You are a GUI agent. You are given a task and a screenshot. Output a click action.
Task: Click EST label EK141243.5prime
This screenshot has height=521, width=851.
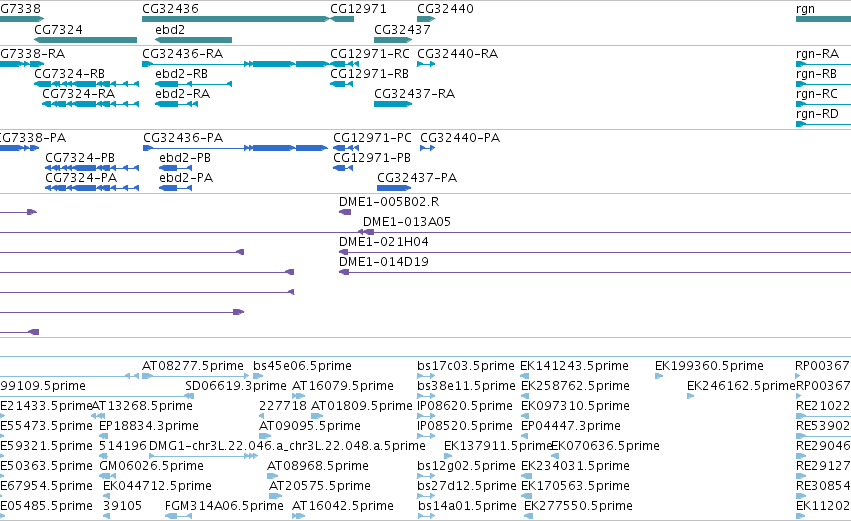574,366
